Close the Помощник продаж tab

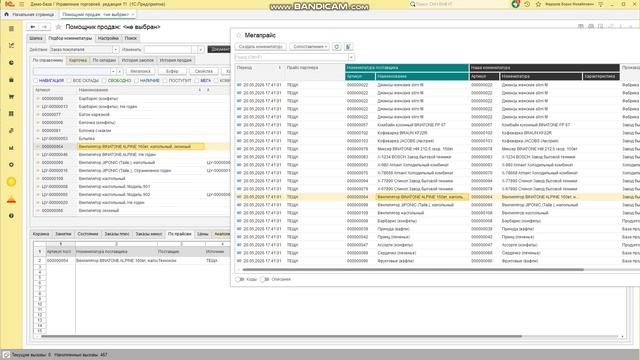click(x=133, y=14)
